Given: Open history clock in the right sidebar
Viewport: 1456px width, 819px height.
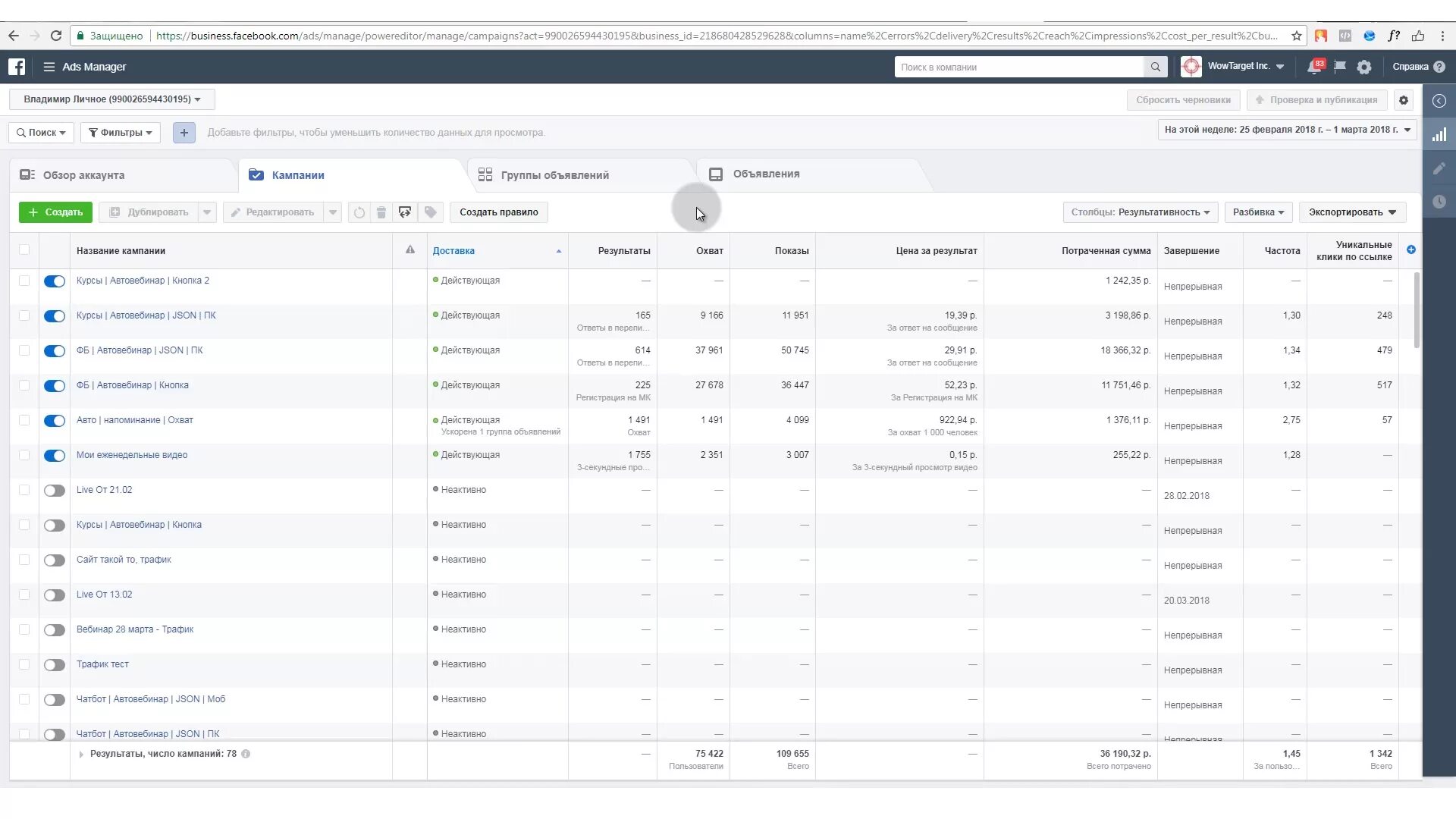Looking at the screenshot, I should tap(1439, 202).
